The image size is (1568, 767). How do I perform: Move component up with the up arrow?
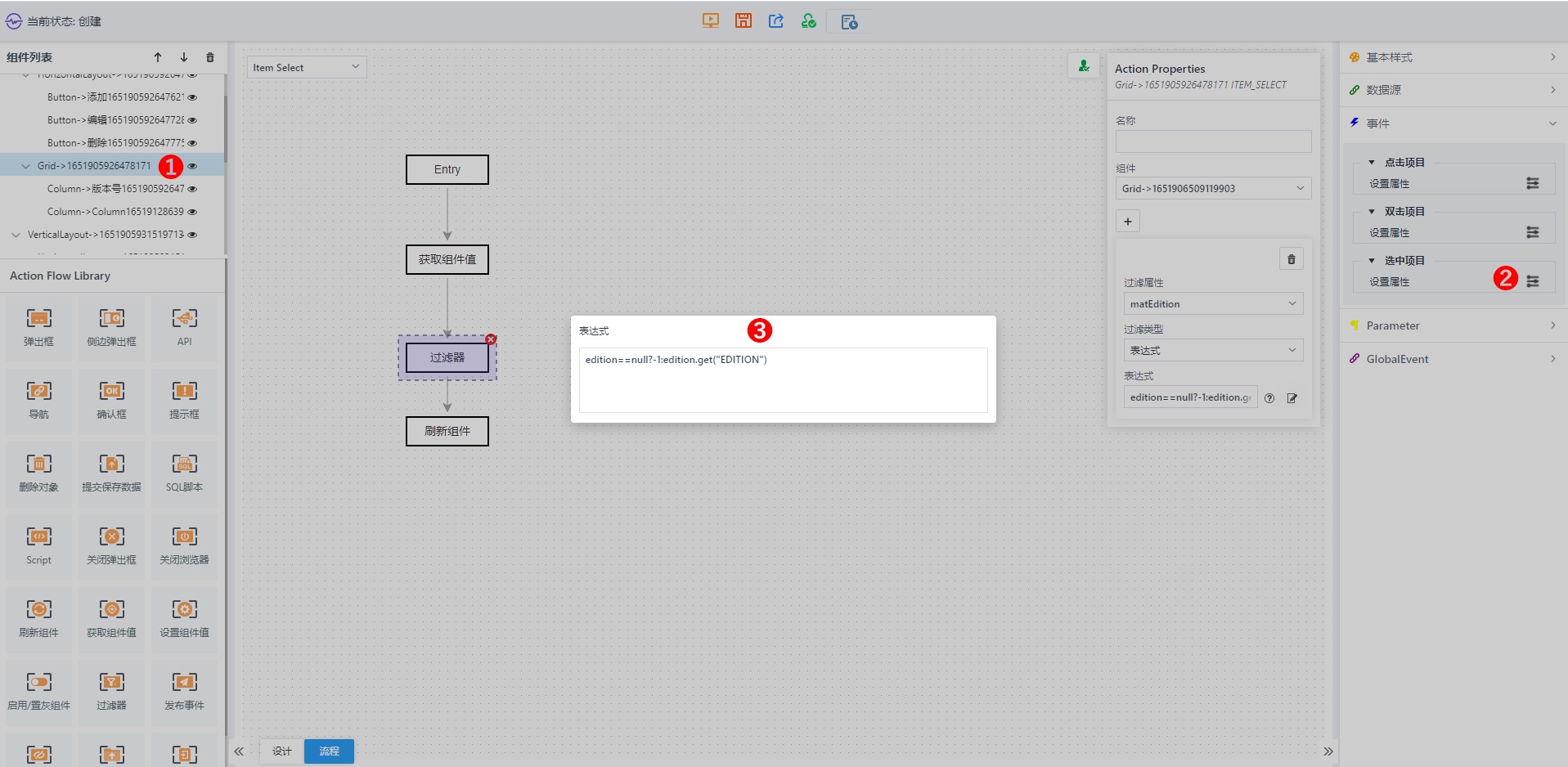pyautogui.click(x=158, y=57)
